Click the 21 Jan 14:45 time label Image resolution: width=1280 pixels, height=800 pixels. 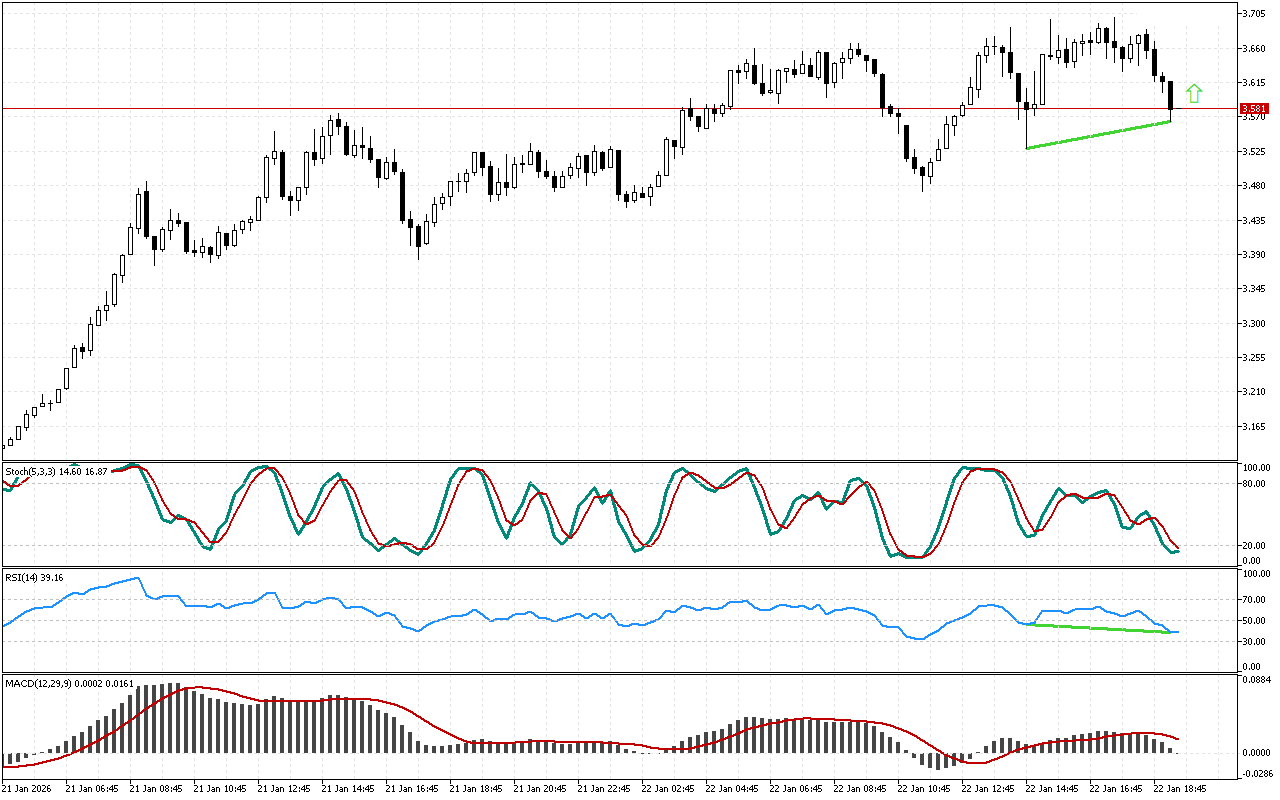(348, 788)
